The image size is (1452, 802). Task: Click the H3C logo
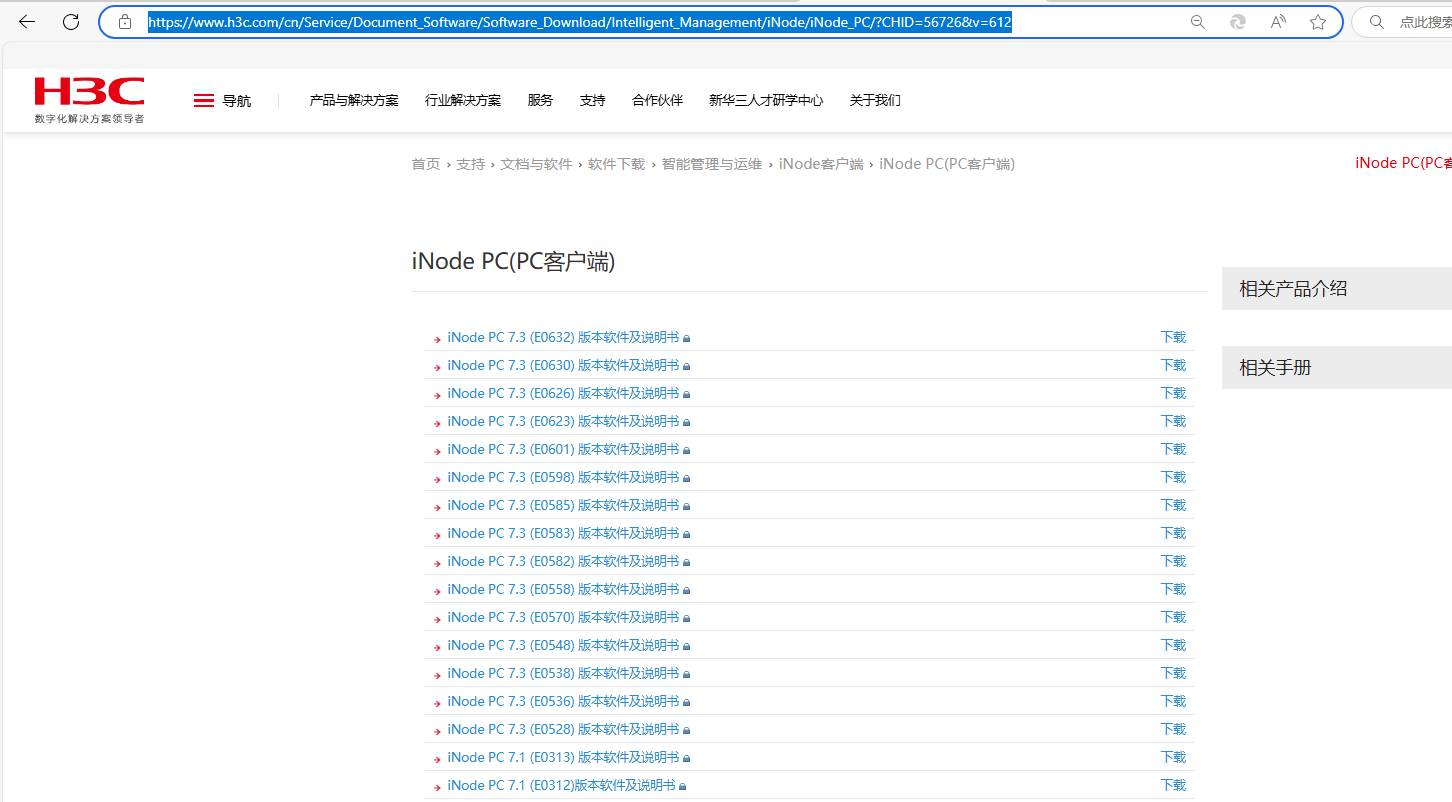click(89, 100)
